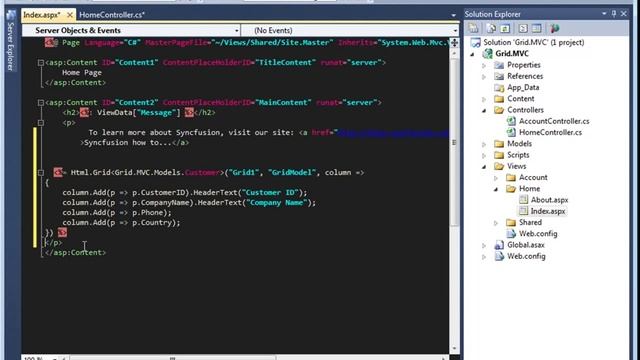Click the Controllers folder icon
The image size is (640, 360).
pos(499,110)
